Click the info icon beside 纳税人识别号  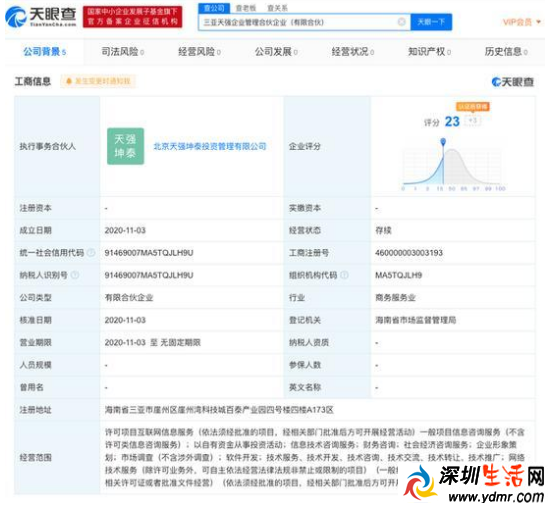coord(75,275)
